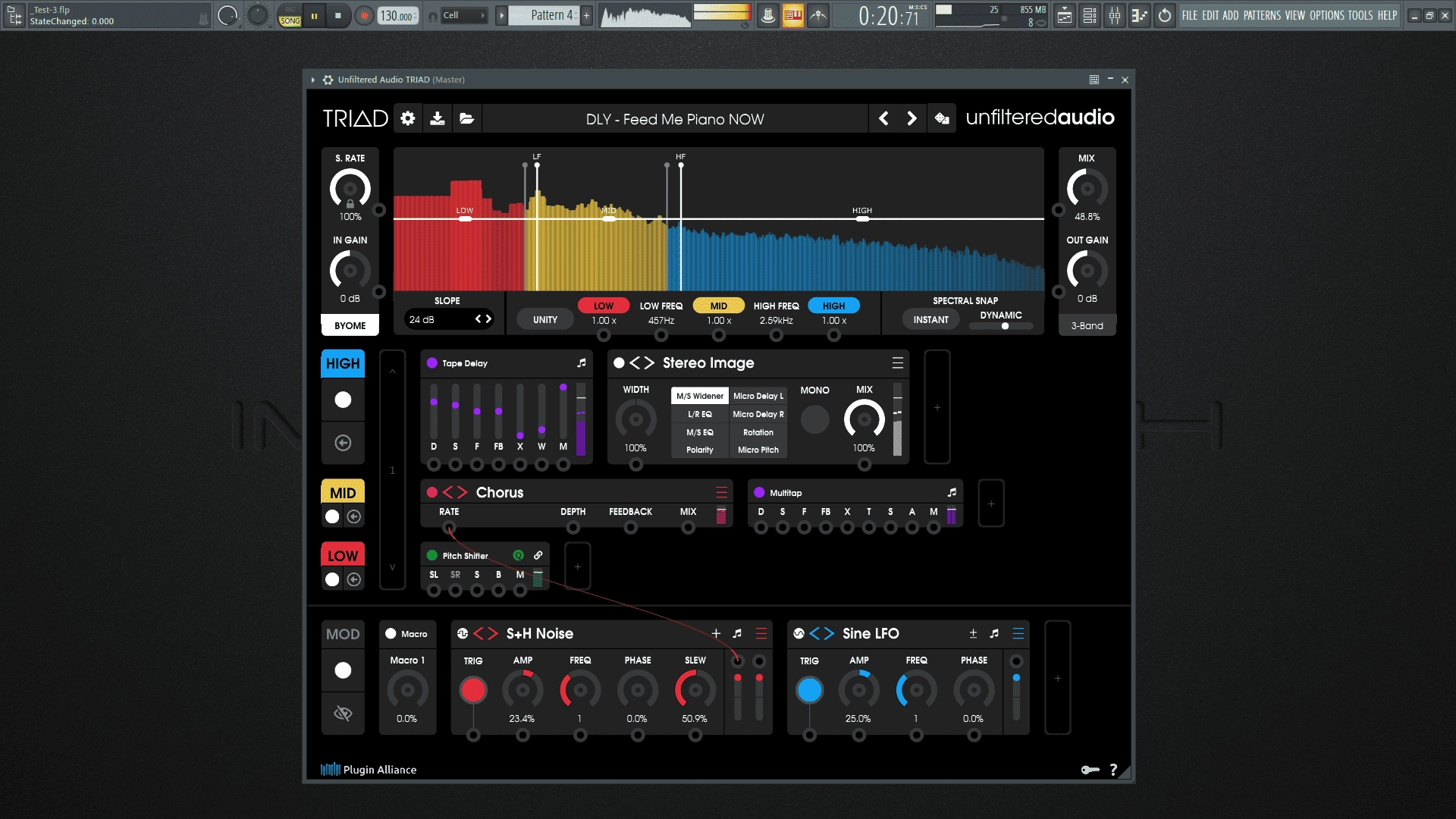
Task: Change slope with the 24 dB arrows
Action: click(483, 319)
